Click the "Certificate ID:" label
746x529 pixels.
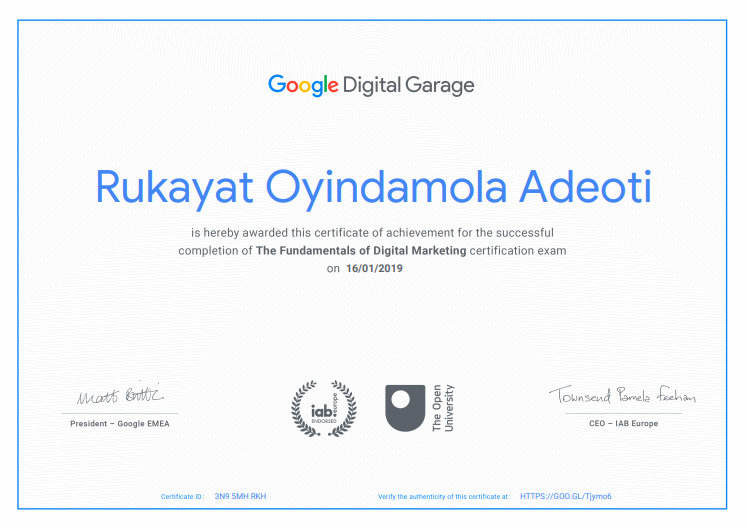coord(182,496)
